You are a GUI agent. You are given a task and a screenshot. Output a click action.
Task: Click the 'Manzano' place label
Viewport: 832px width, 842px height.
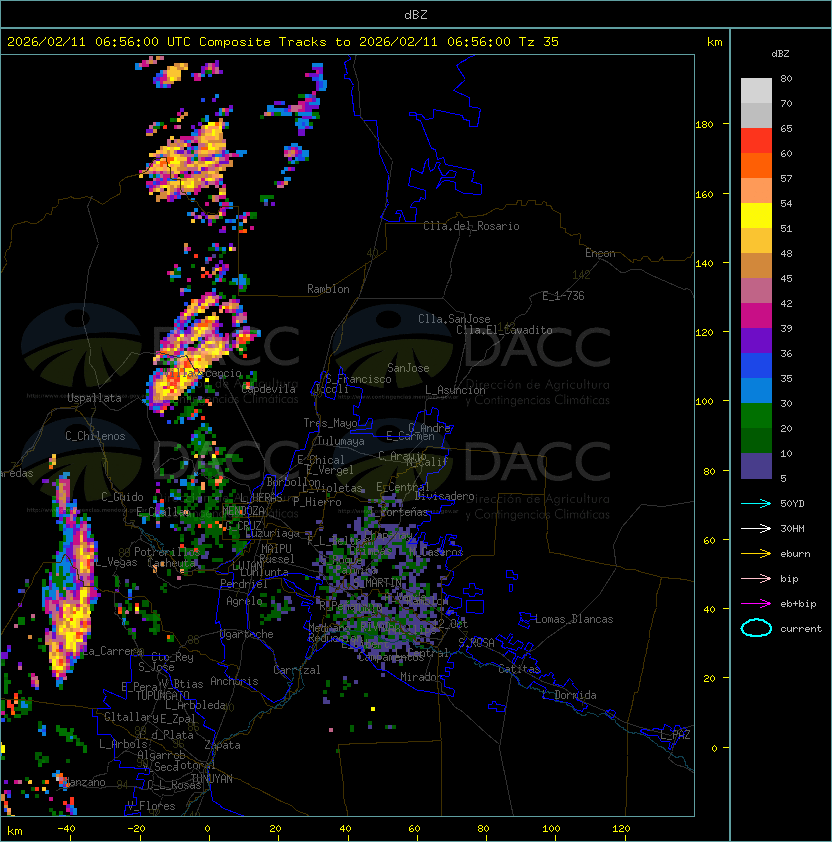tap(86, 782)
